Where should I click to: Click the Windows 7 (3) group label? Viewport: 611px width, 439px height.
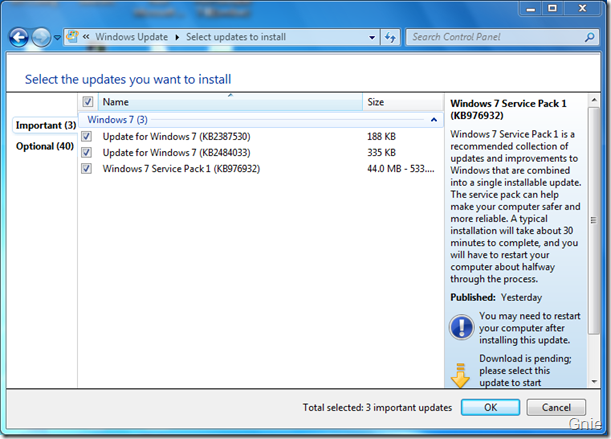(117, 120)
